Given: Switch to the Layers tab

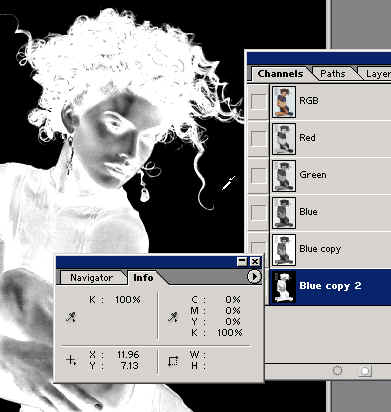Looking at the screenshot, I should [377, 74].
